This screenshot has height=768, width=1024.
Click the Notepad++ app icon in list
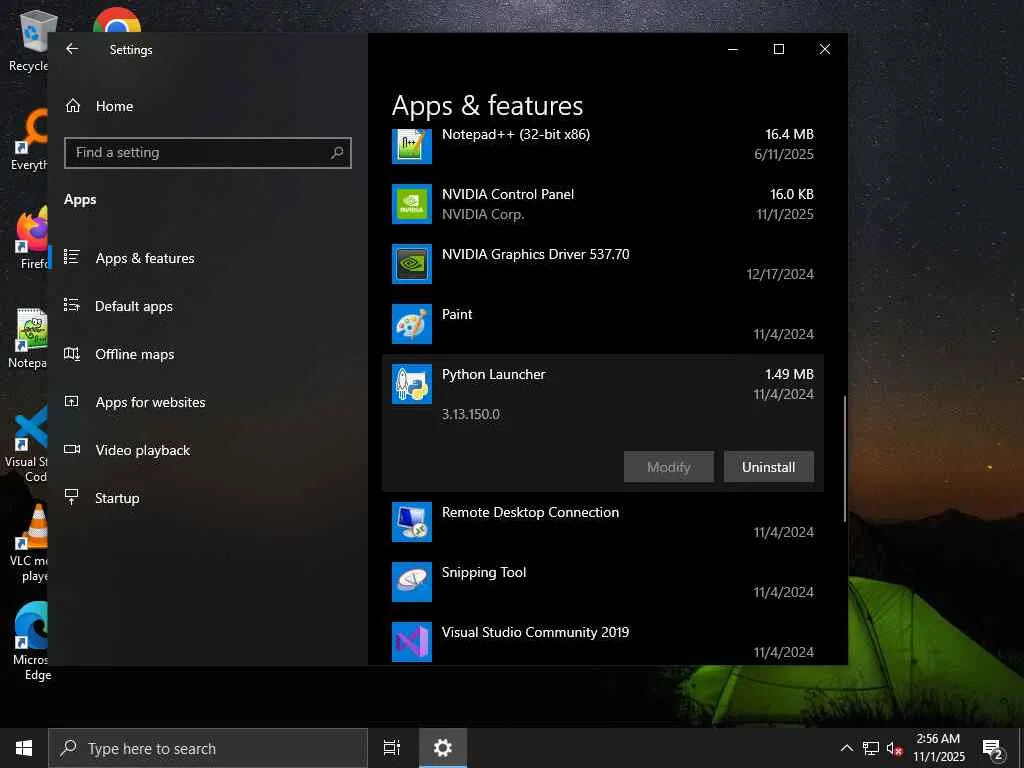coord(411,145)
